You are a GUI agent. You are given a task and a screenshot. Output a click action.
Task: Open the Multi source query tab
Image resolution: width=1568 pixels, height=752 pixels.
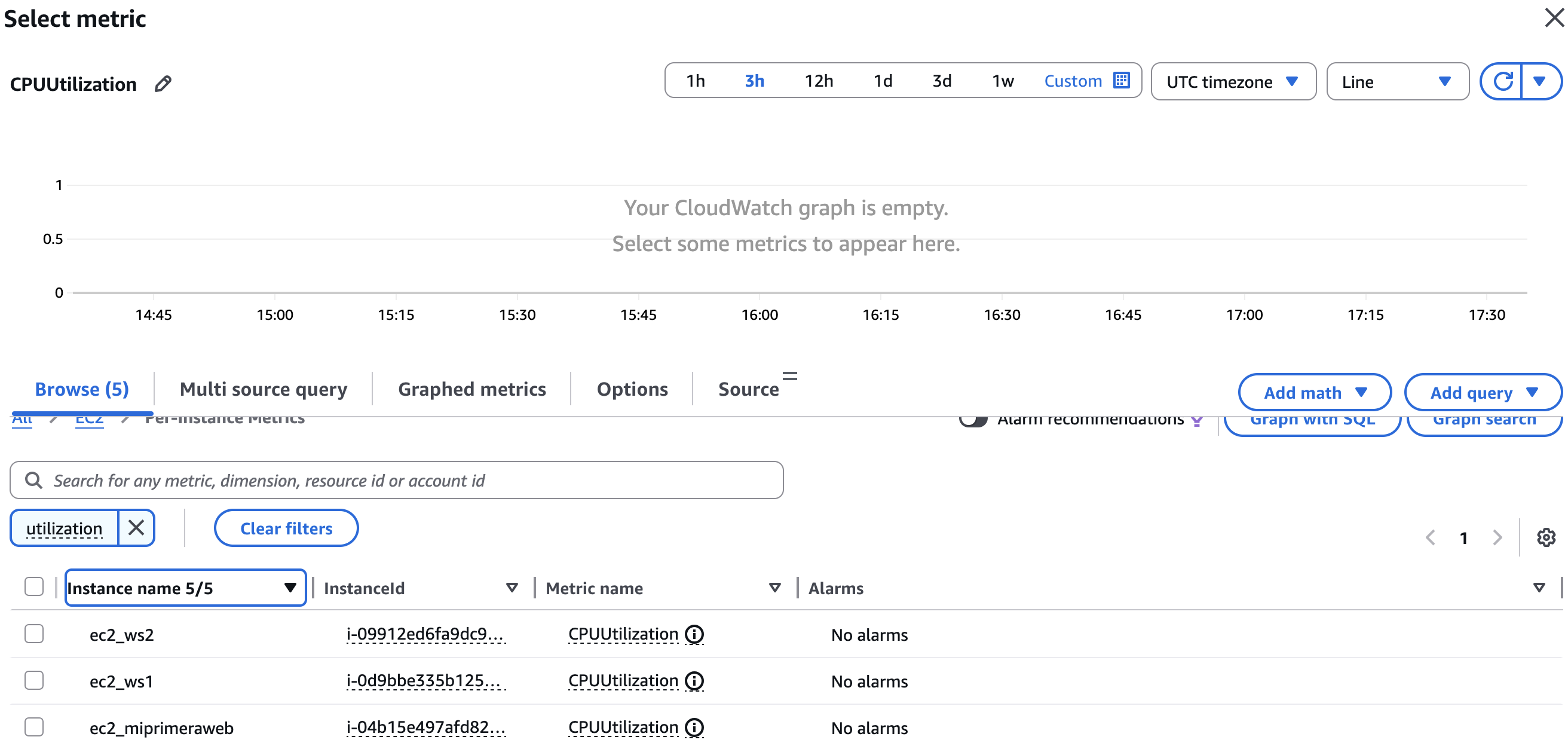[263, 389]
